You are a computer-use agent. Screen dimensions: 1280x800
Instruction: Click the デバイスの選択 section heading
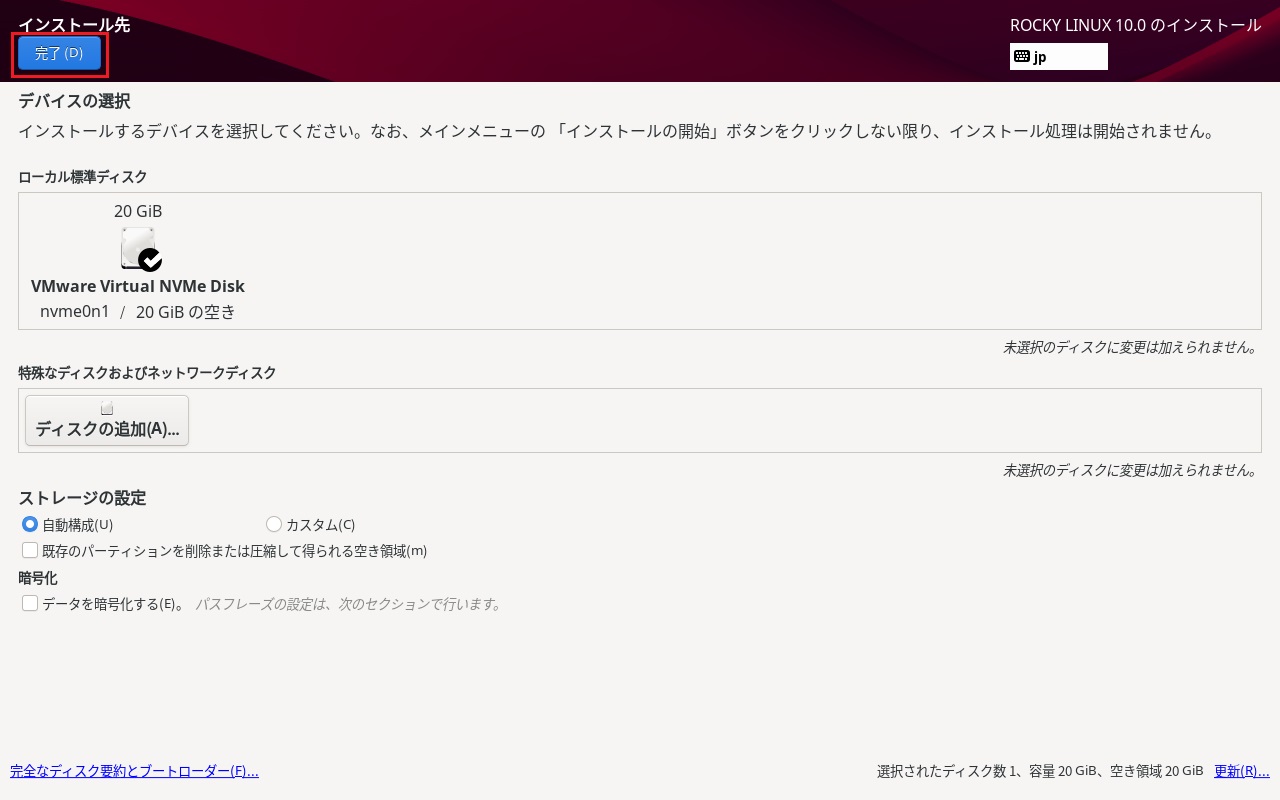coord(74,101)
